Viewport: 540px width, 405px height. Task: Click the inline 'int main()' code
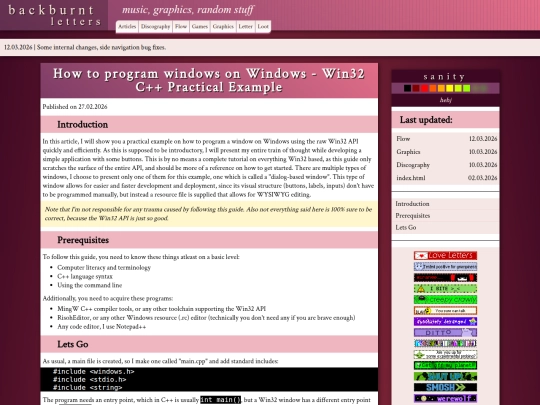221,400
